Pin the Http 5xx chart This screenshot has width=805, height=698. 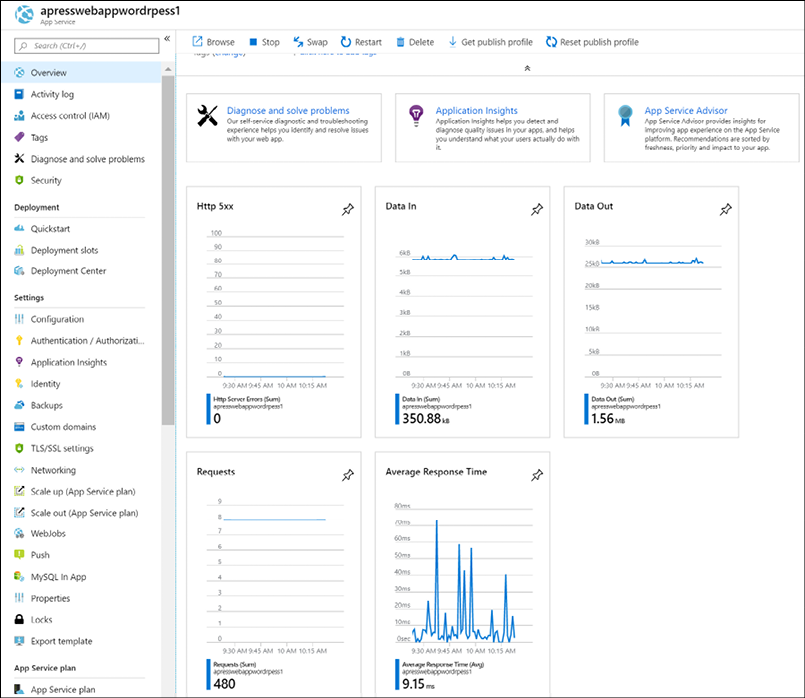(x=348, y=209)
